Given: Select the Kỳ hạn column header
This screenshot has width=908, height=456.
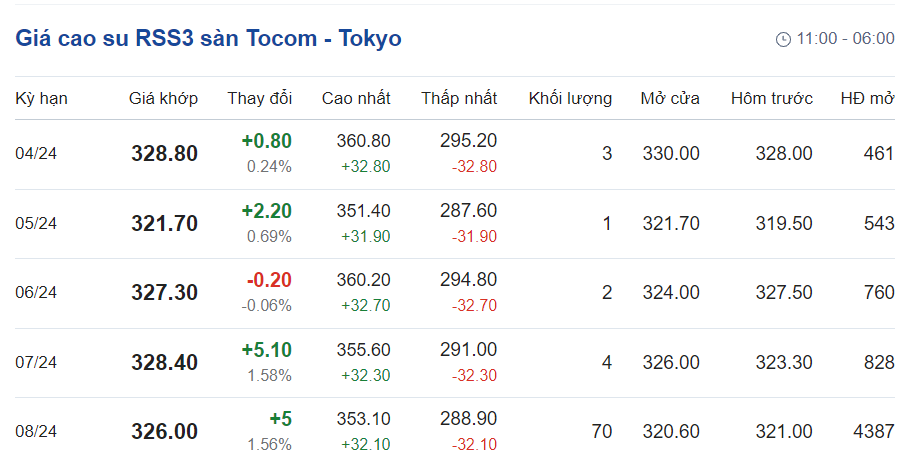Looking at the screenshot, I should click(41, 98).
